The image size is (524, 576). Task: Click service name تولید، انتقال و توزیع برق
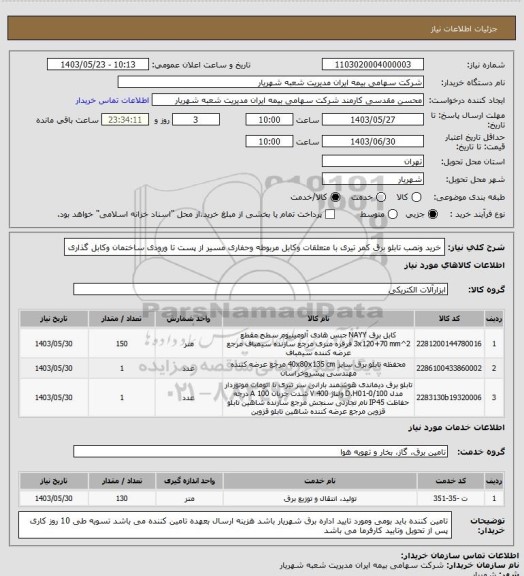click(x=320, y=498)
